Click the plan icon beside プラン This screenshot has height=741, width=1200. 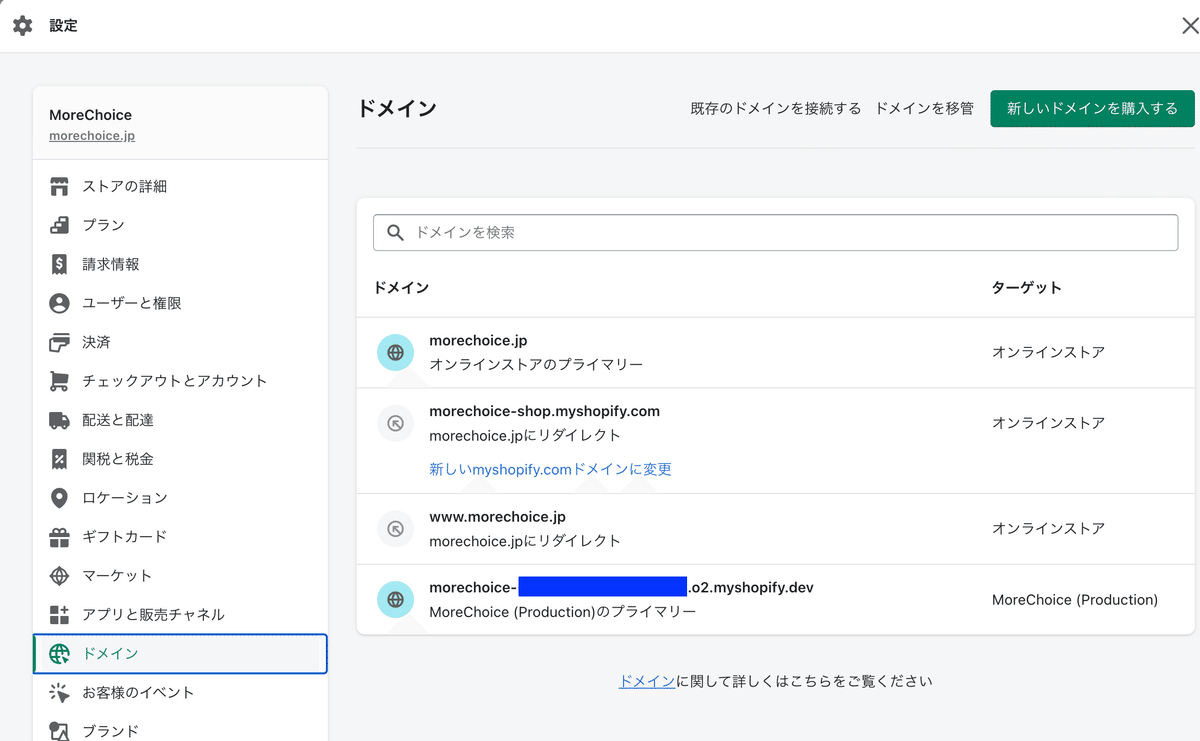click(x=59, y=225)
